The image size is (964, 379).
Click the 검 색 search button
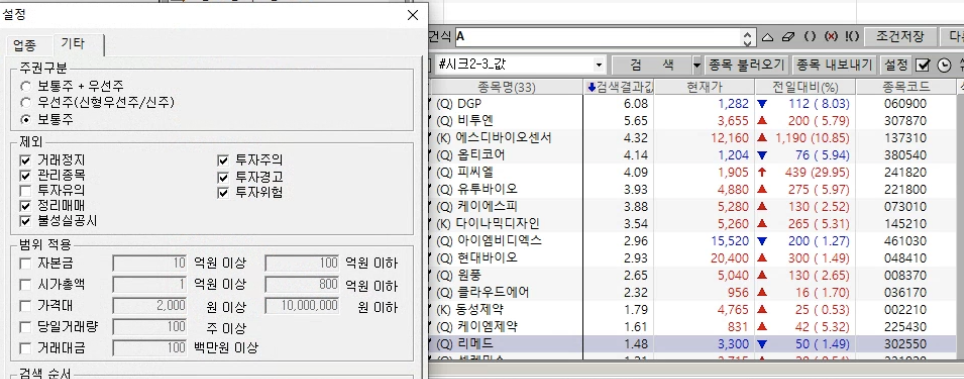click(x=652, y=65)
